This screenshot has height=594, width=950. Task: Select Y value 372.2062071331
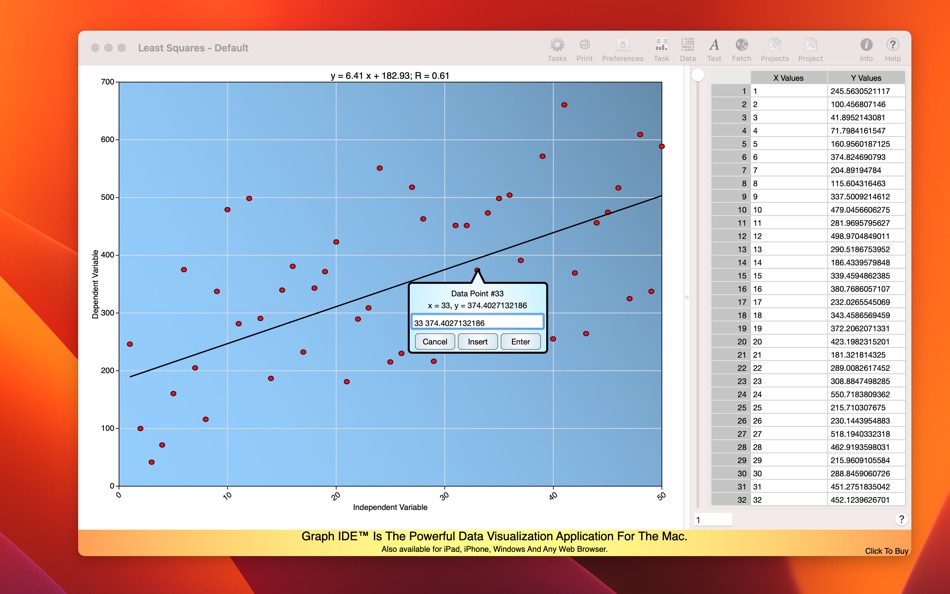point(866,329)
